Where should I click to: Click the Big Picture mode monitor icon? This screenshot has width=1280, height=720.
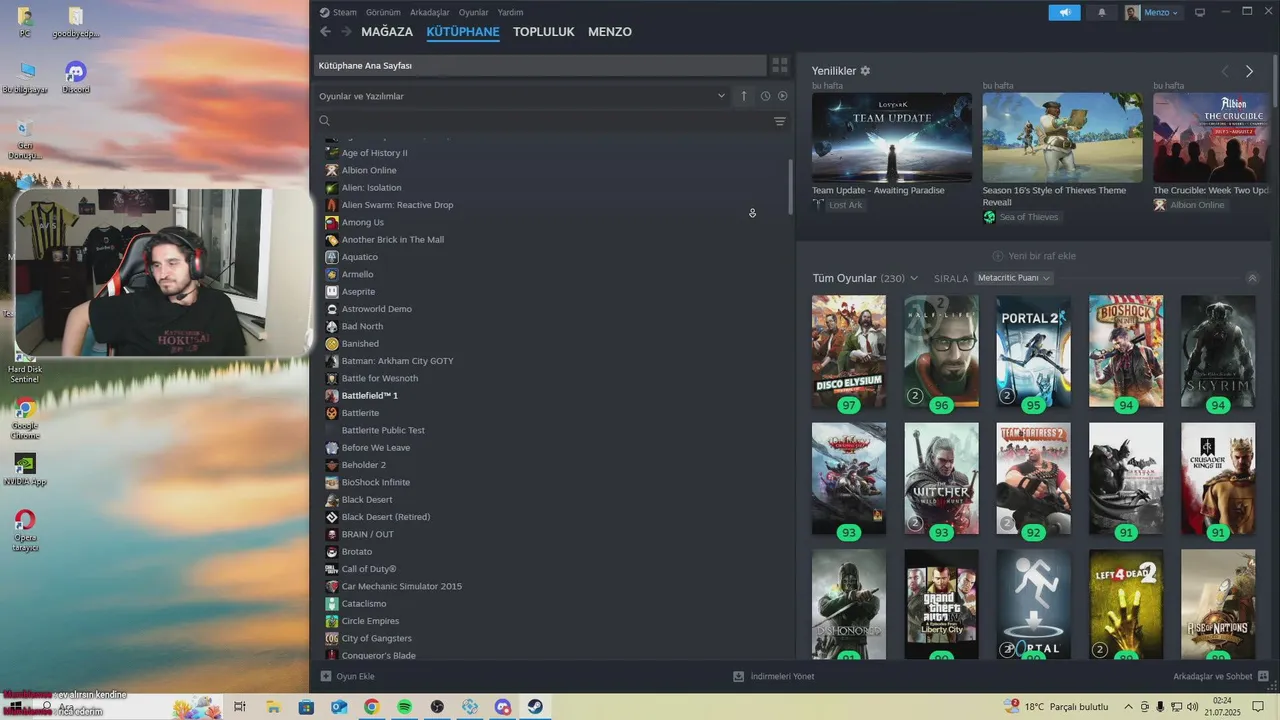[x=1200, y=12]
